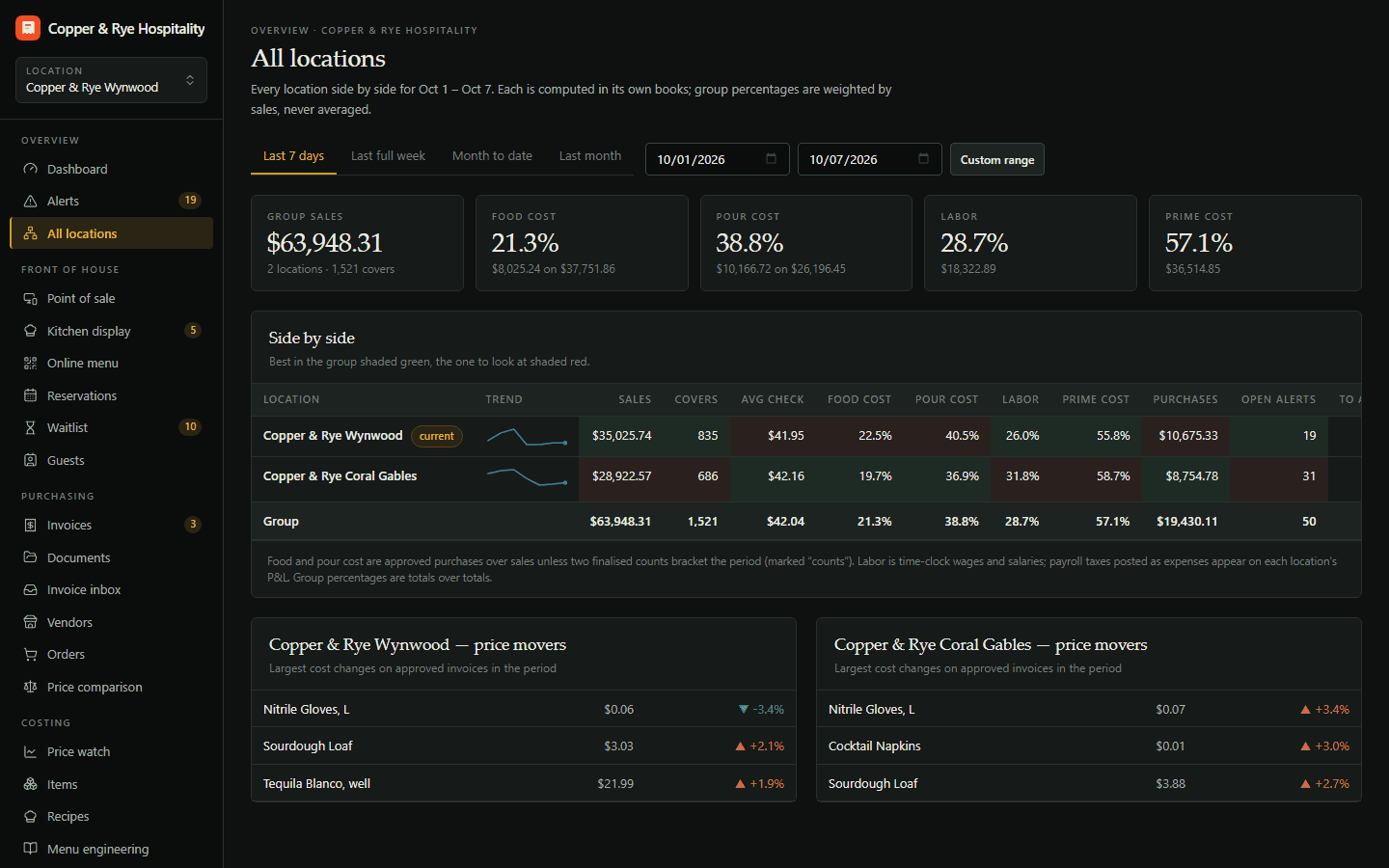This screenshot has width=1389, height=868.
Task: Click the Point of sale icon
Action: point(30,298)
